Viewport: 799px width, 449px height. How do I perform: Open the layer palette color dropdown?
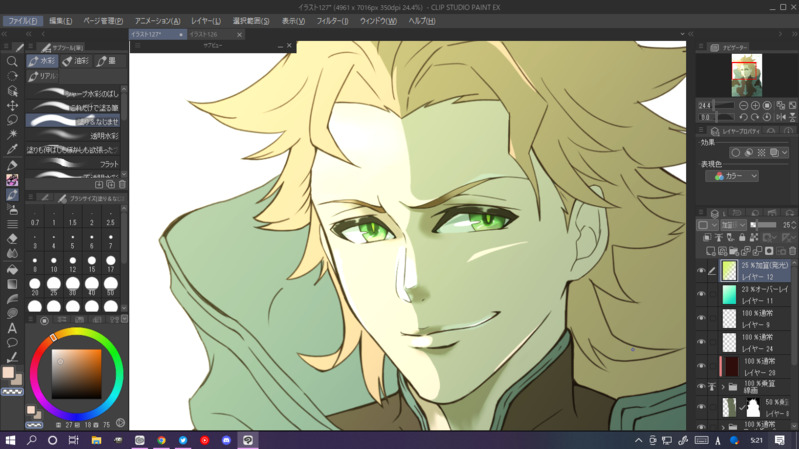(707, 225)
